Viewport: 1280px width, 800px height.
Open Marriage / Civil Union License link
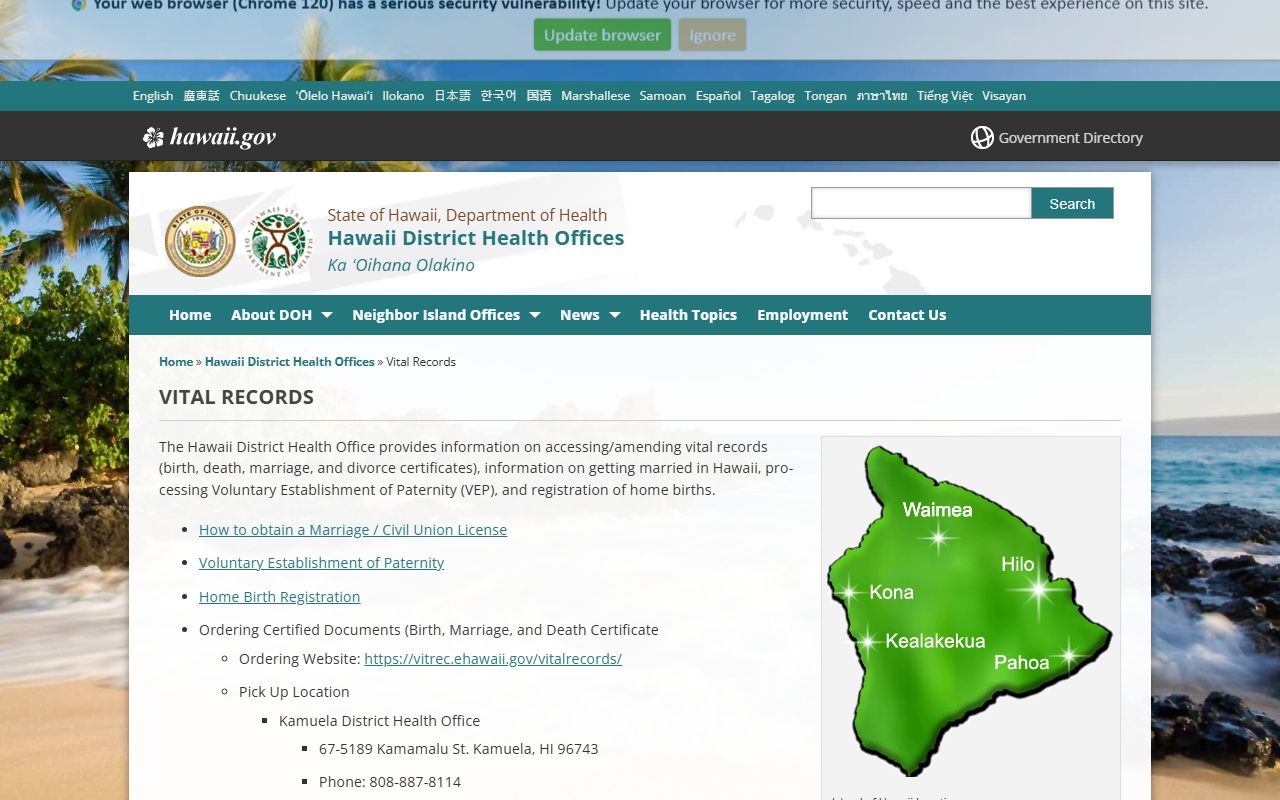tap(353, 530)
